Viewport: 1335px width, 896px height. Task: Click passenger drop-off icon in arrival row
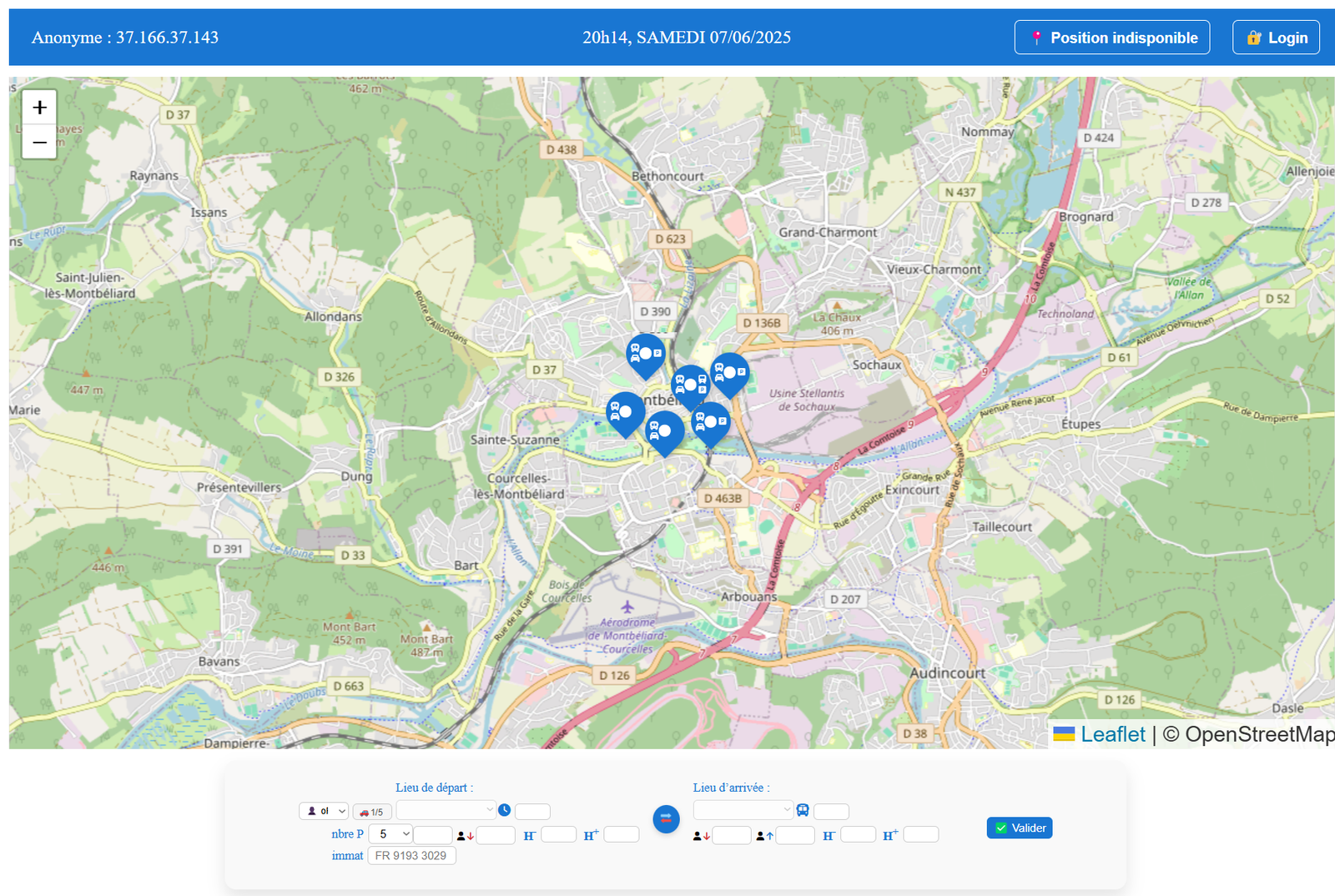tap(702, 835)
